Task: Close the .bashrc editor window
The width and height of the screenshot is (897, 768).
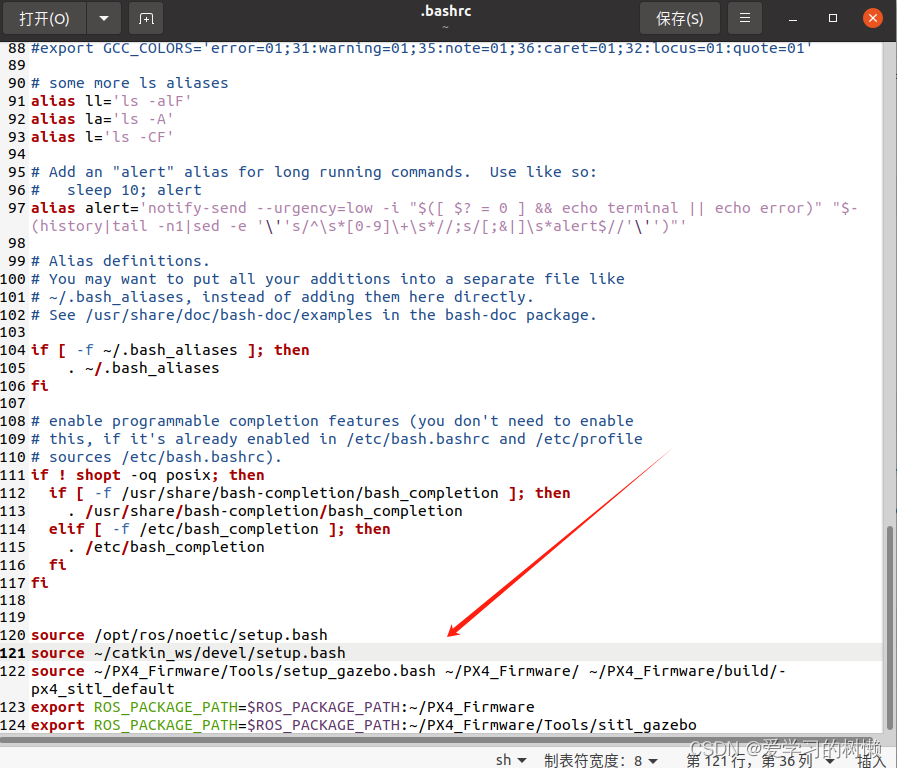Action: (871, 18)
